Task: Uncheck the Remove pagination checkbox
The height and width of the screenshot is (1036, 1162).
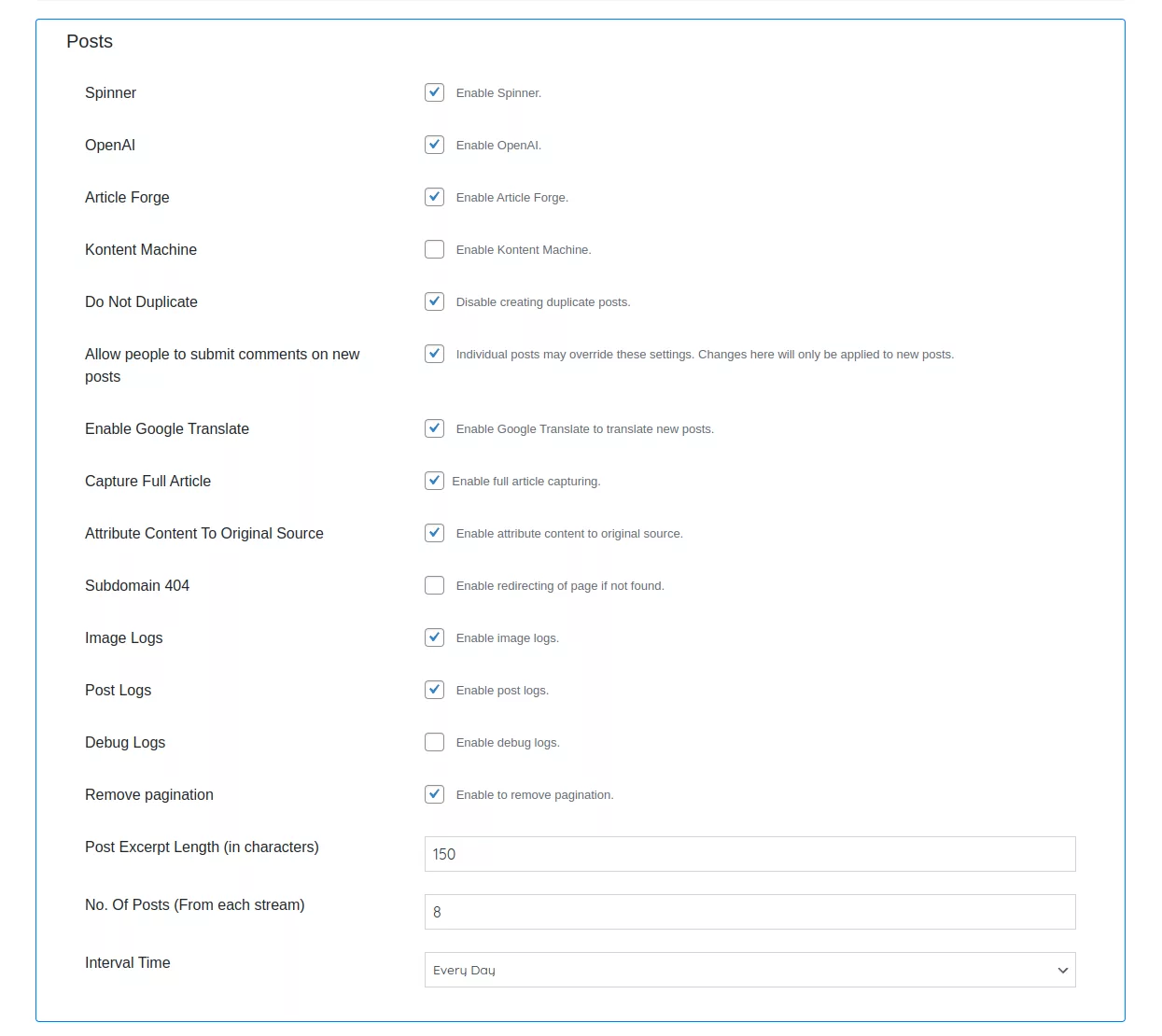Action: pos(434,794)
